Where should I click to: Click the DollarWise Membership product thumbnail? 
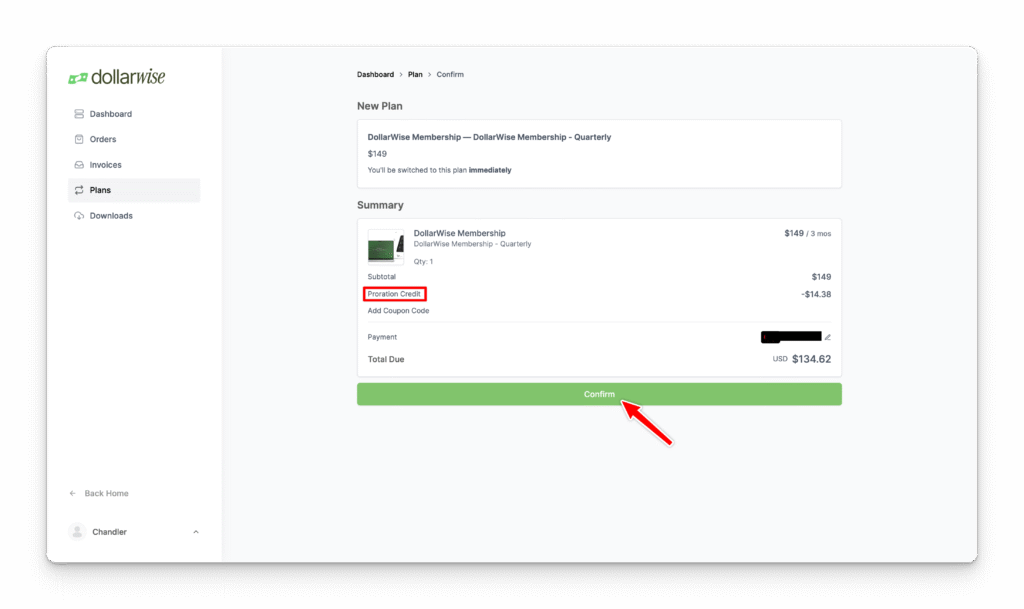point(386,247)
